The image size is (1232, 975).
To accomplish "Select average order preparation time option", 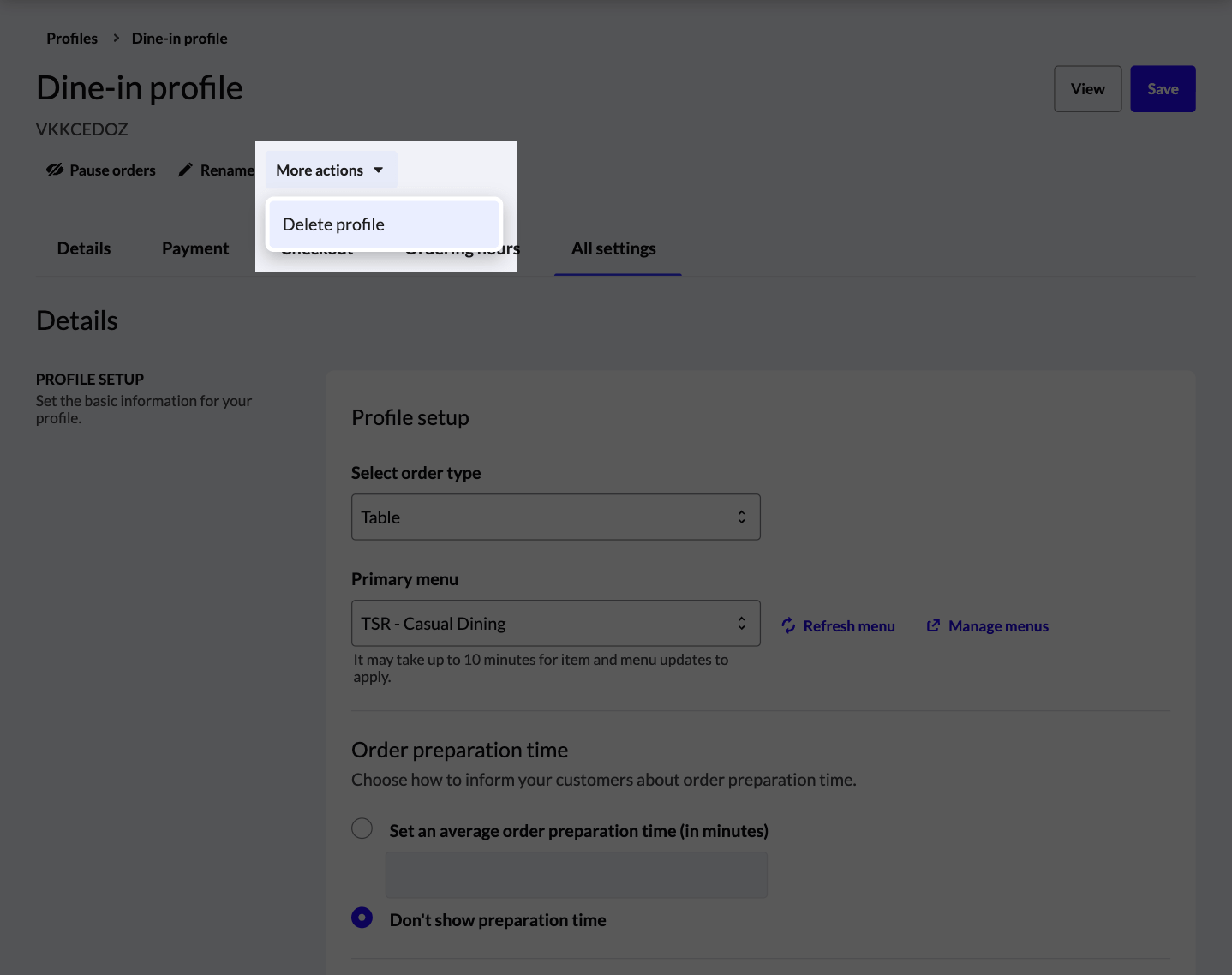I will (362, 828).
